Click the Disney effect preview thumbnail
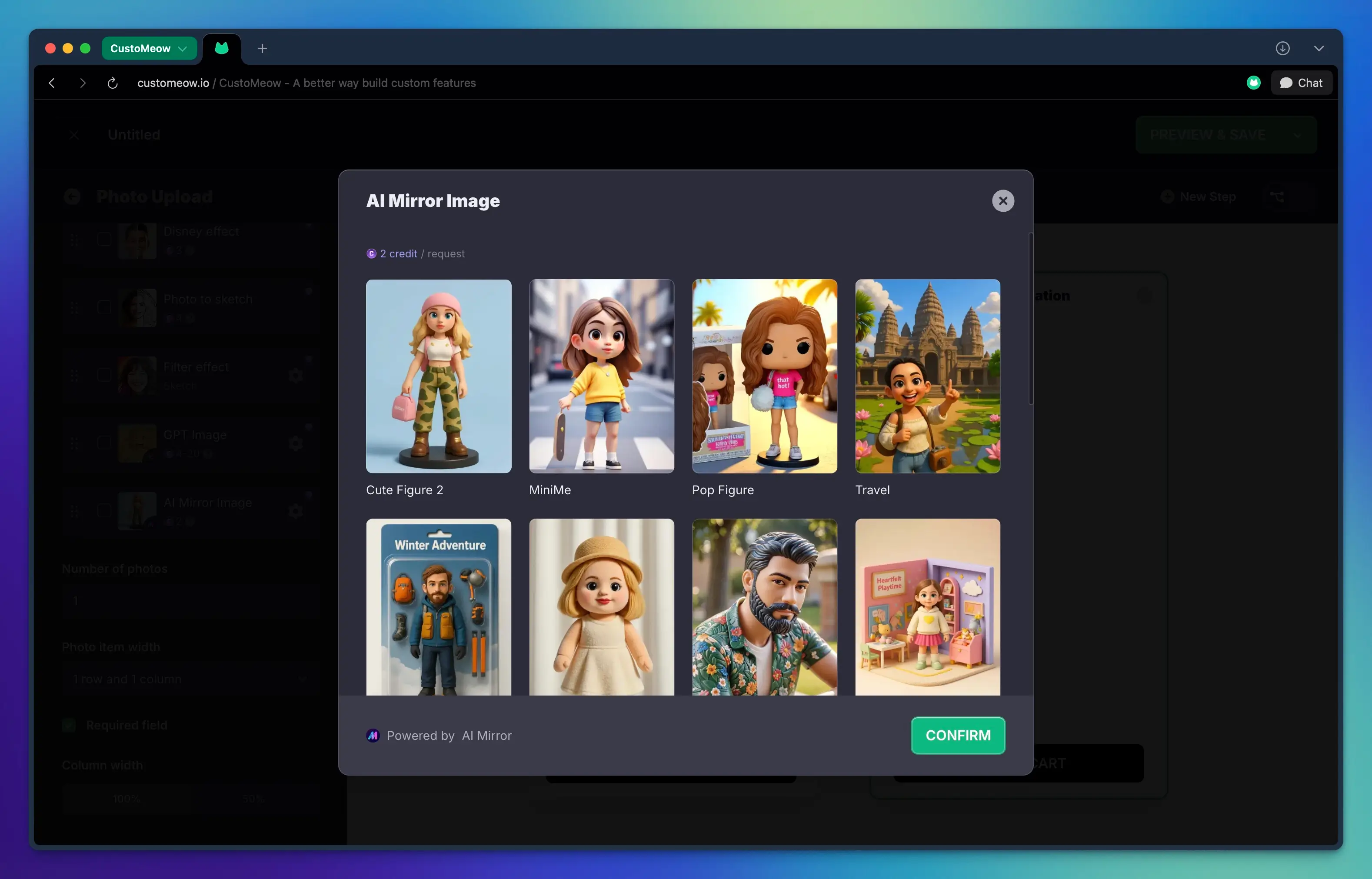 (137, 240)
